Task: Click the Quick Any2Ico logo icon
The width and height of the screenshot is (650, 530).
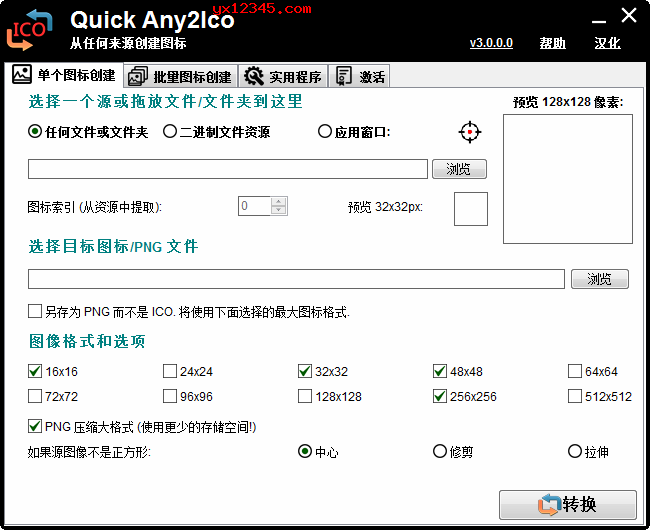Action: 29,30
